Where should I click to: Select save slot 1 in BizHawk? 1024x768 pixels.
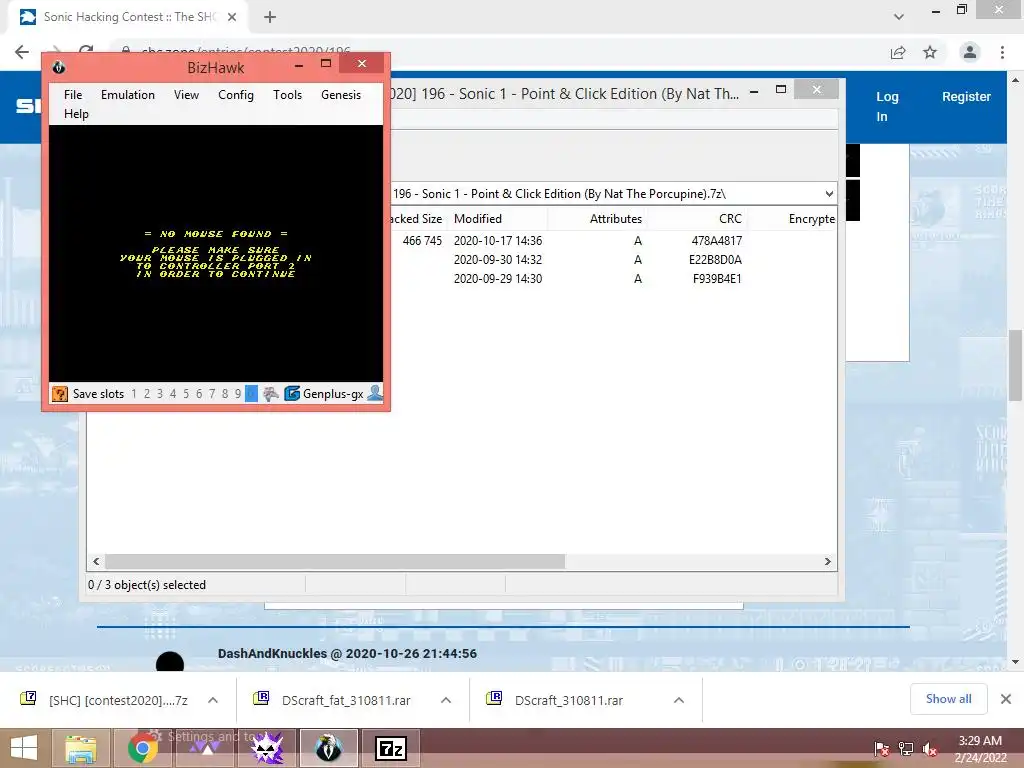[x=134, y=394]
